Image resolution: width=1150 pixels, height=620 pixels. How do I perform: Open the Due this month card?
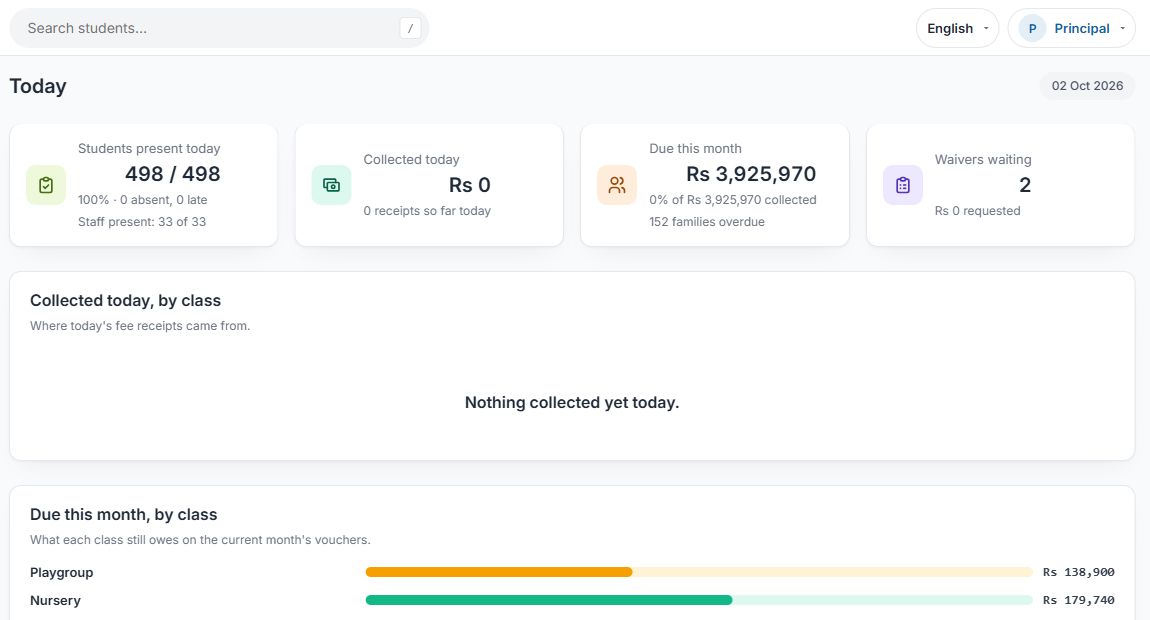click(715, 185)
